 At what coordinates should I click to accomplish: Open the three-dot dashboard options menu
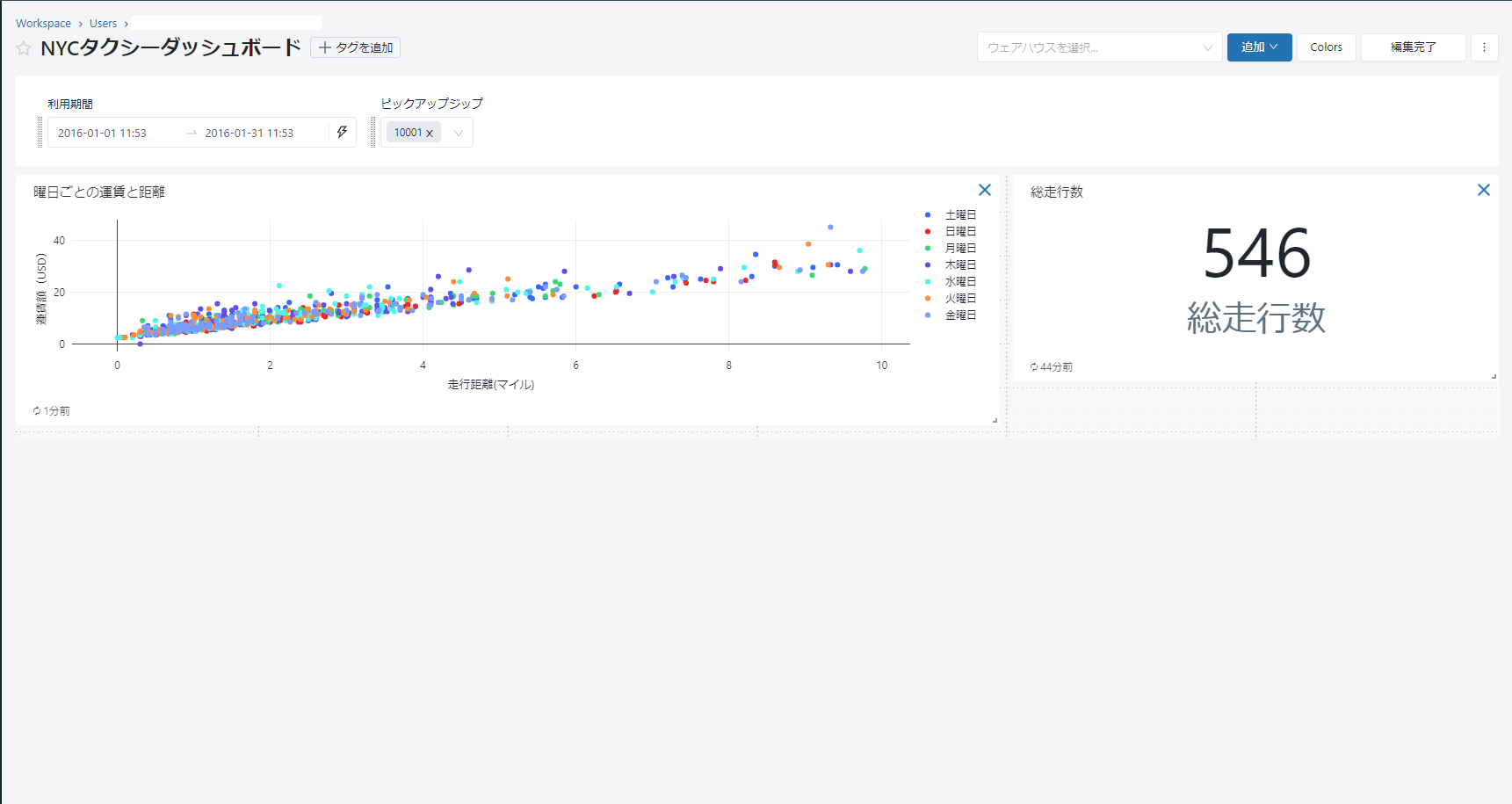point(1484,47)
